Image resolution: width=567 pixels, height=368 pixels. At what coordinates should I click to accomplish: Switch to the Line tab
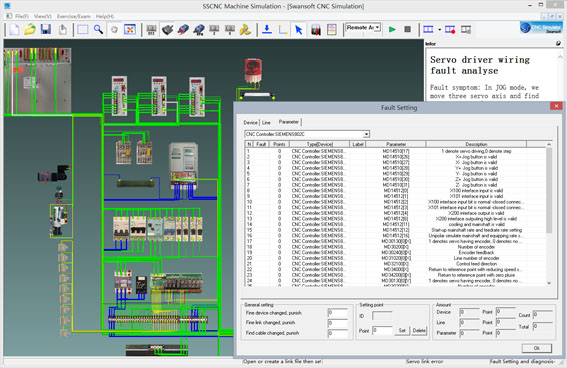point(266,123)
